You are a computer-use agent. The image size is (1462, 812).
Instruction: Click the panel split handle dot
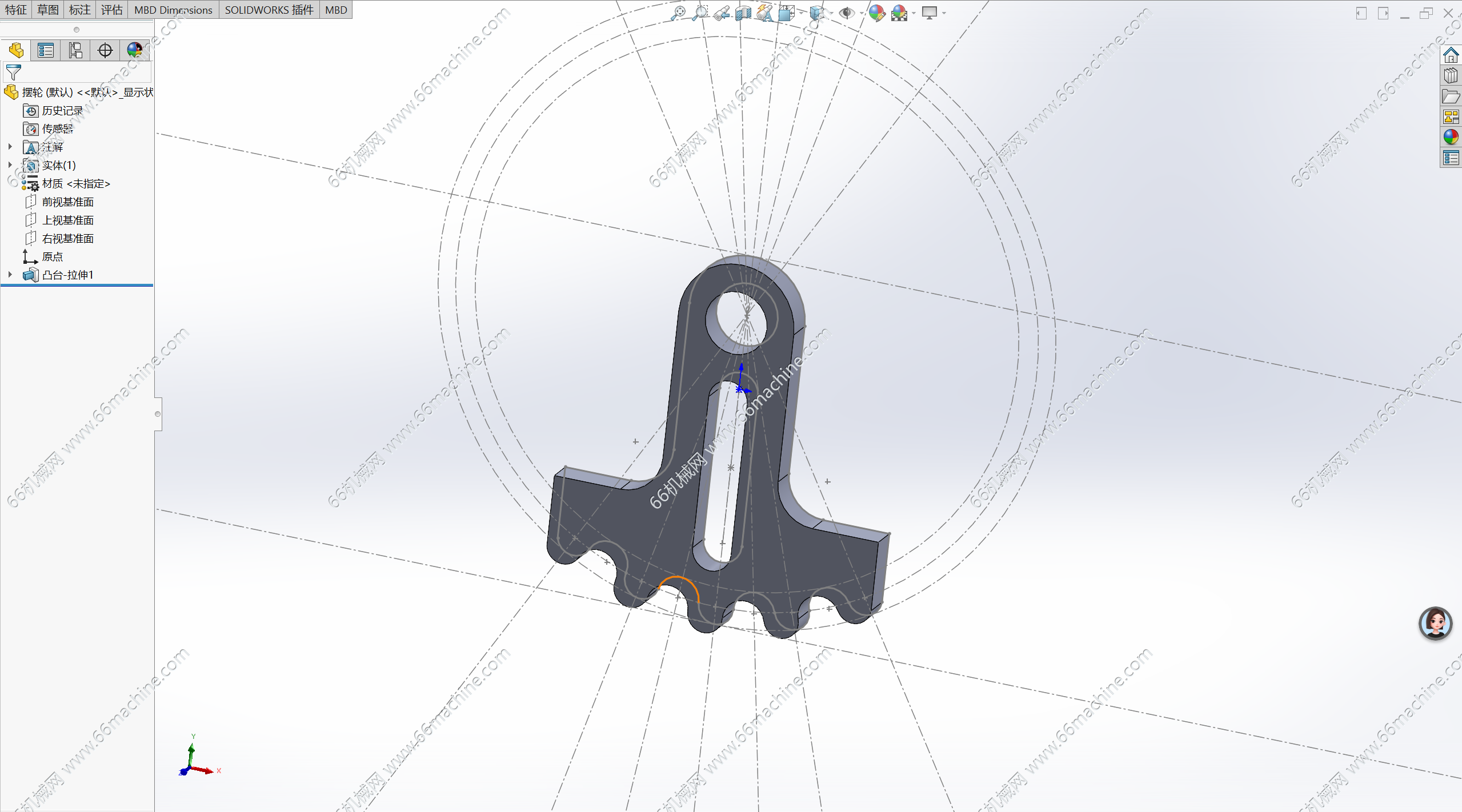pyautogui.click(x=77, y=30)
